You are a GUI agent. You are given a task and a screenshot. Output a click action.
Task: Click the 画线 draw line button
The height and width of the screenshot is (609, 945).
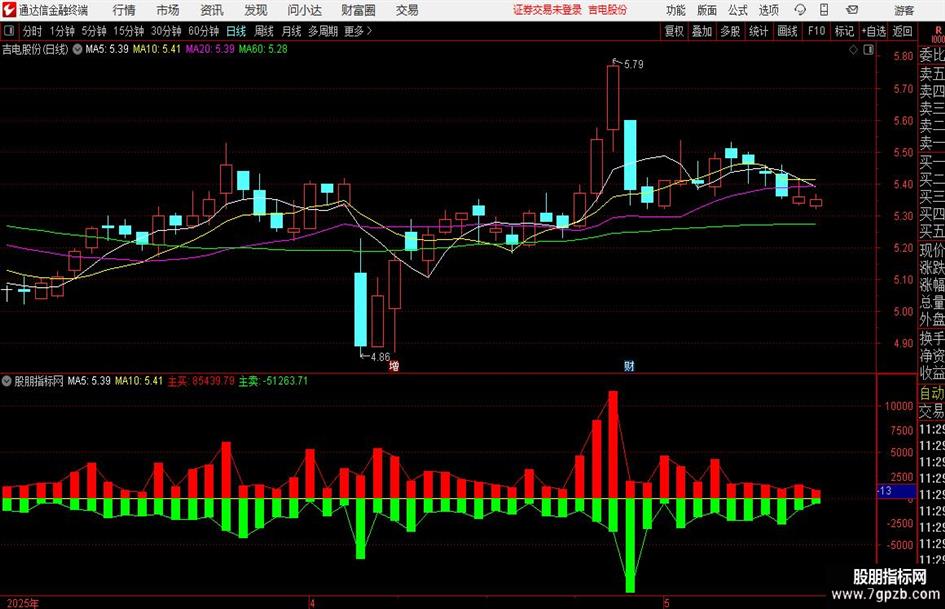[x=787, y=31]
